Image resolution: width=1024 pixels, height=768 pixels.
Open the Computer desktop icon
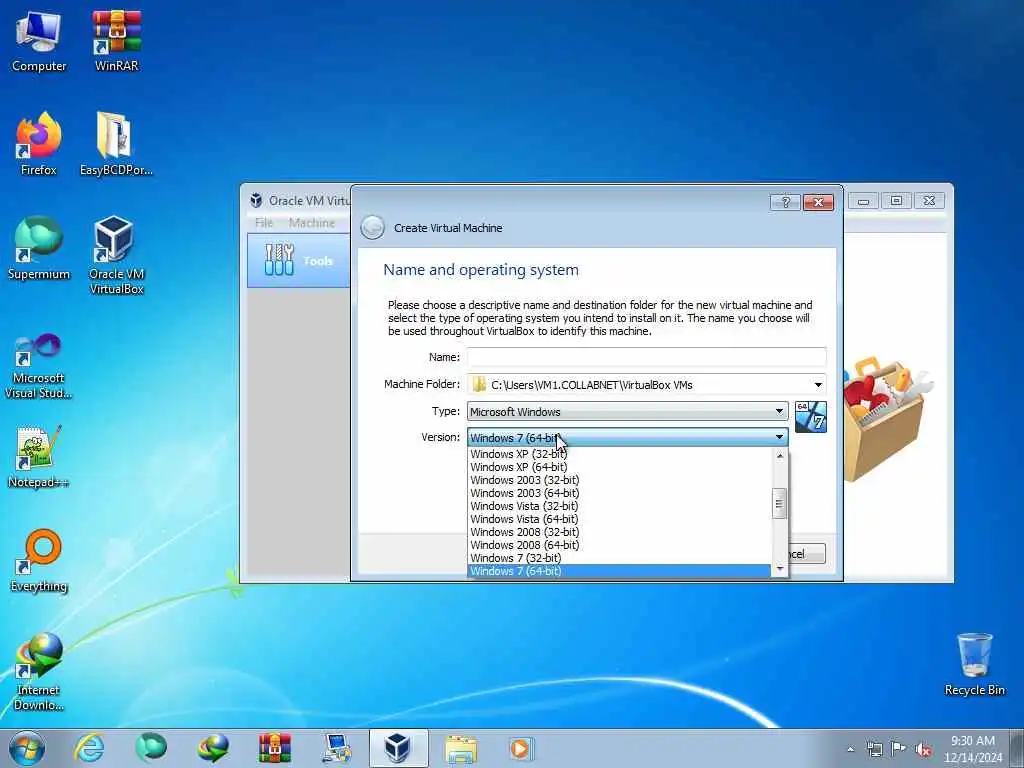39,41
